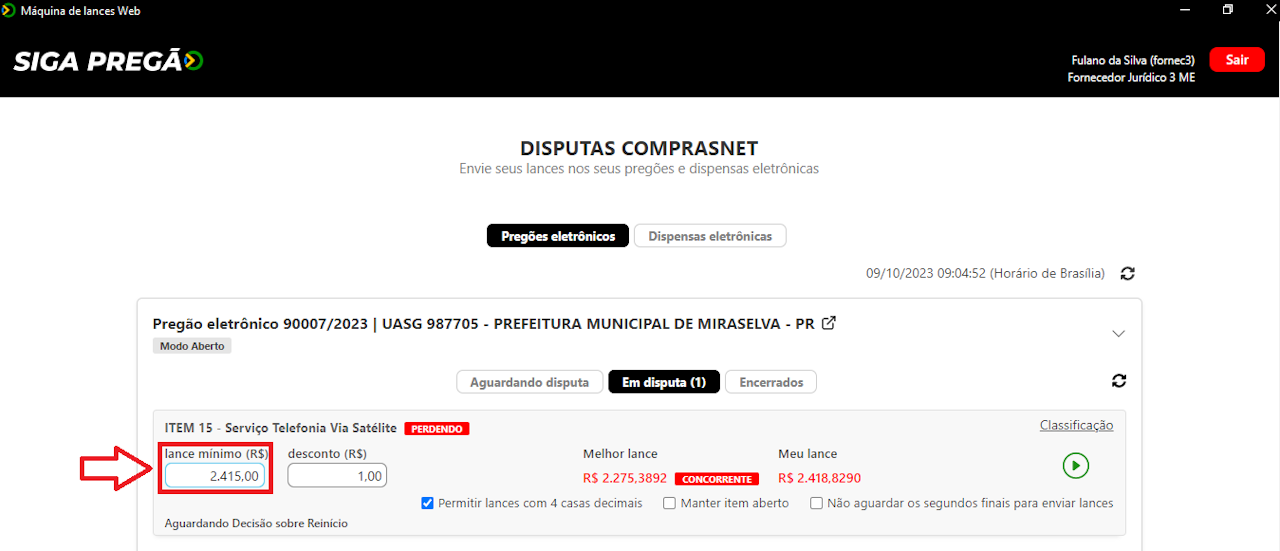Click Fornecedor Jurídico 3 ME text
The height and width of the screenshot is (551, 1280).
[1131, 77]
